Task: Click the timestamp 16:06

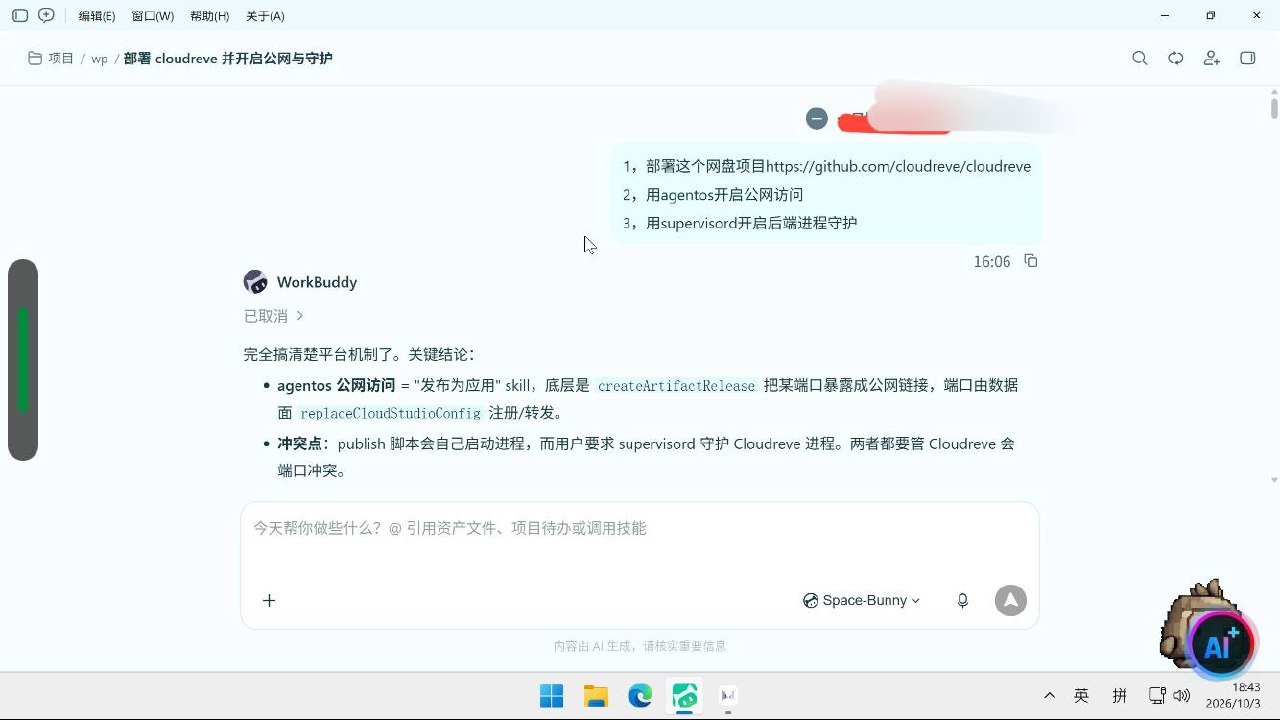Action: 992,262
